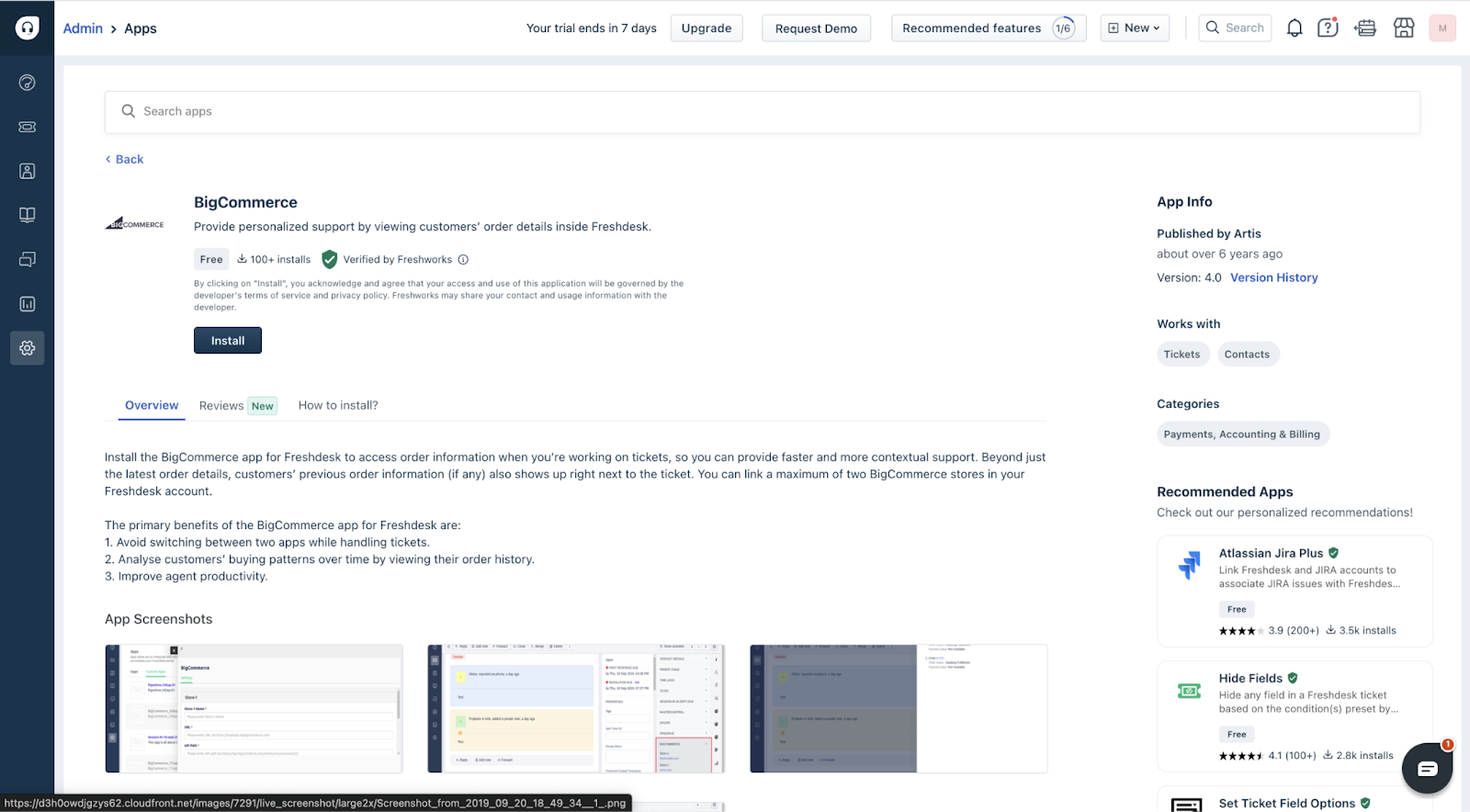Open the Freshworks switcher icon in header

click(x=1365, y=28)
